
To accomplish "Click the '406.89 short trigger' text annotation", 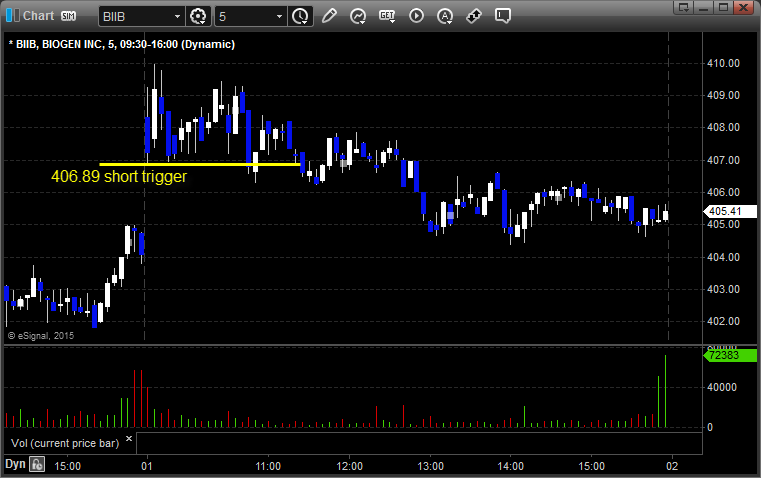I will click(119, 176).
